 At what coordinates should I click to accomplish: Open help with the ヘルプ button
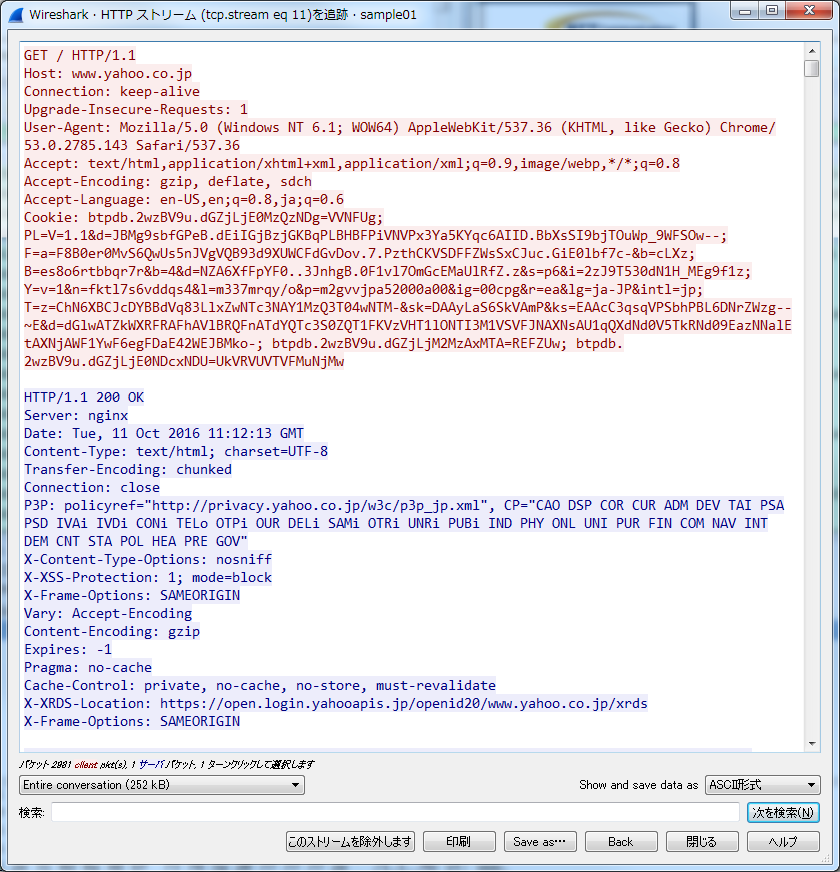tap(783, 841)
